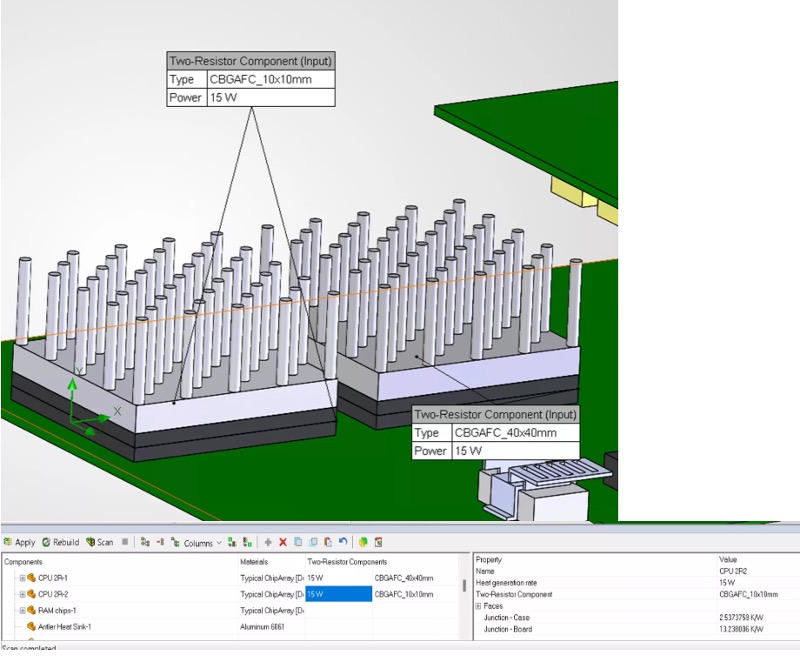This screenshot has width=800, height=656.
Task: Click the yellow-green cube icon
Action: pos(363,542)
